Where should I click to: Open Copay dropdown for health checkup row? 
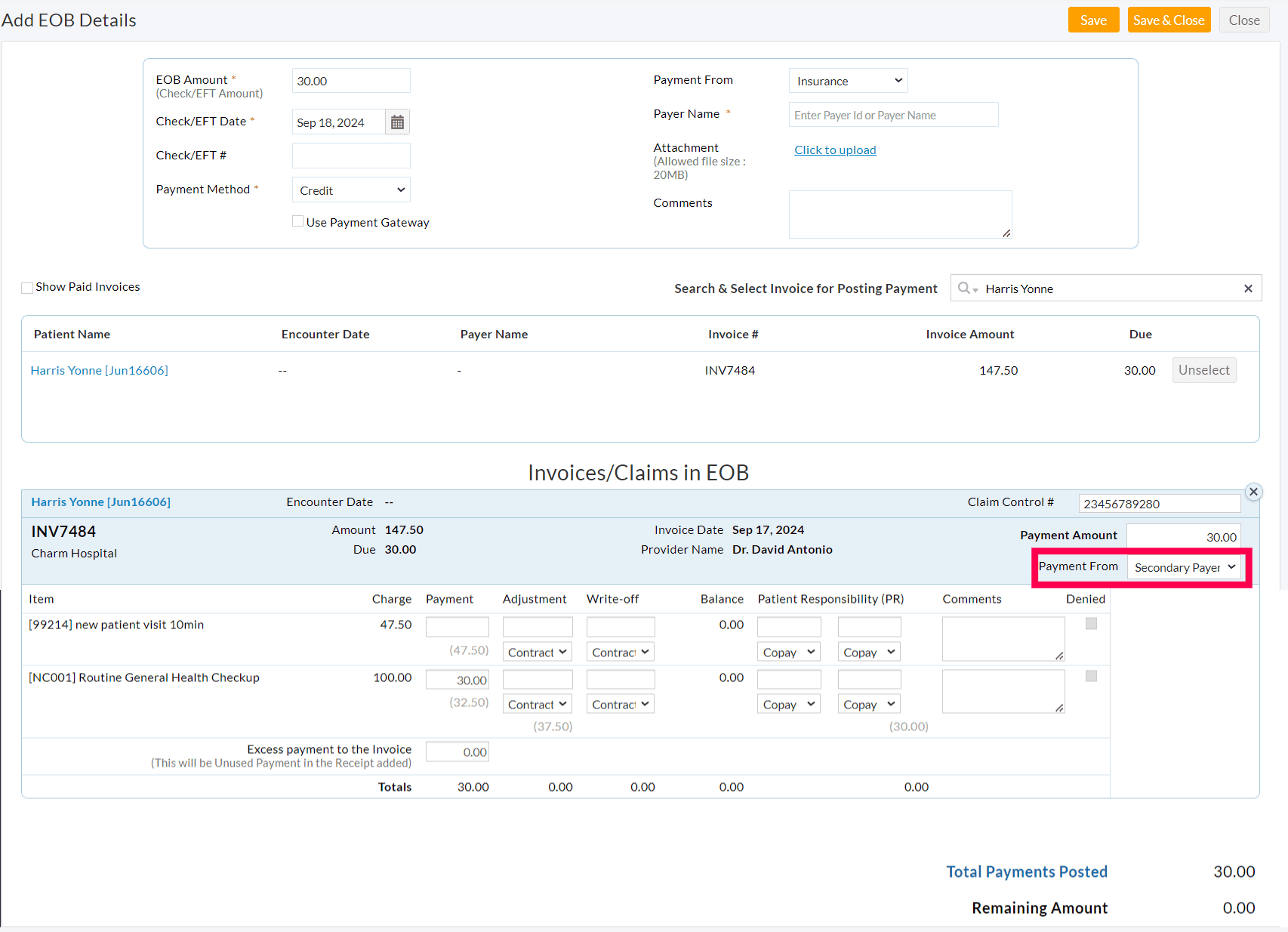point(788,703)
